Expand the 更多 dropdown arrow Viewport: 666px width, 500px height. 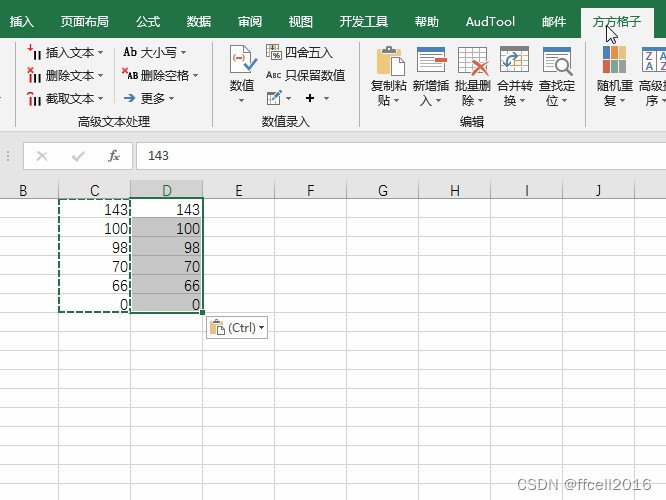click(172, 99)
